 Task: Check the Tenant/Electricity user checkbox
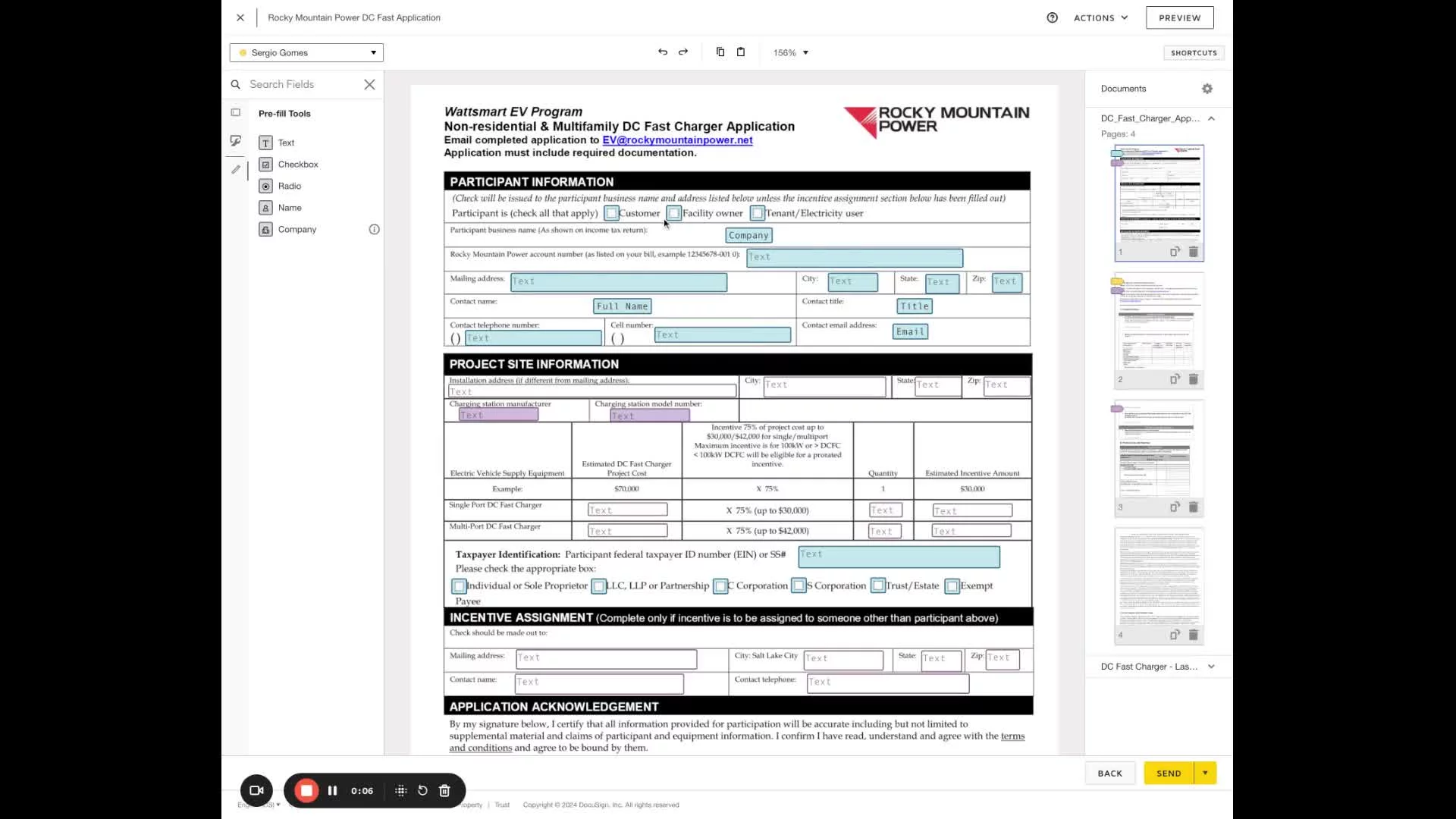coord(757,213)
